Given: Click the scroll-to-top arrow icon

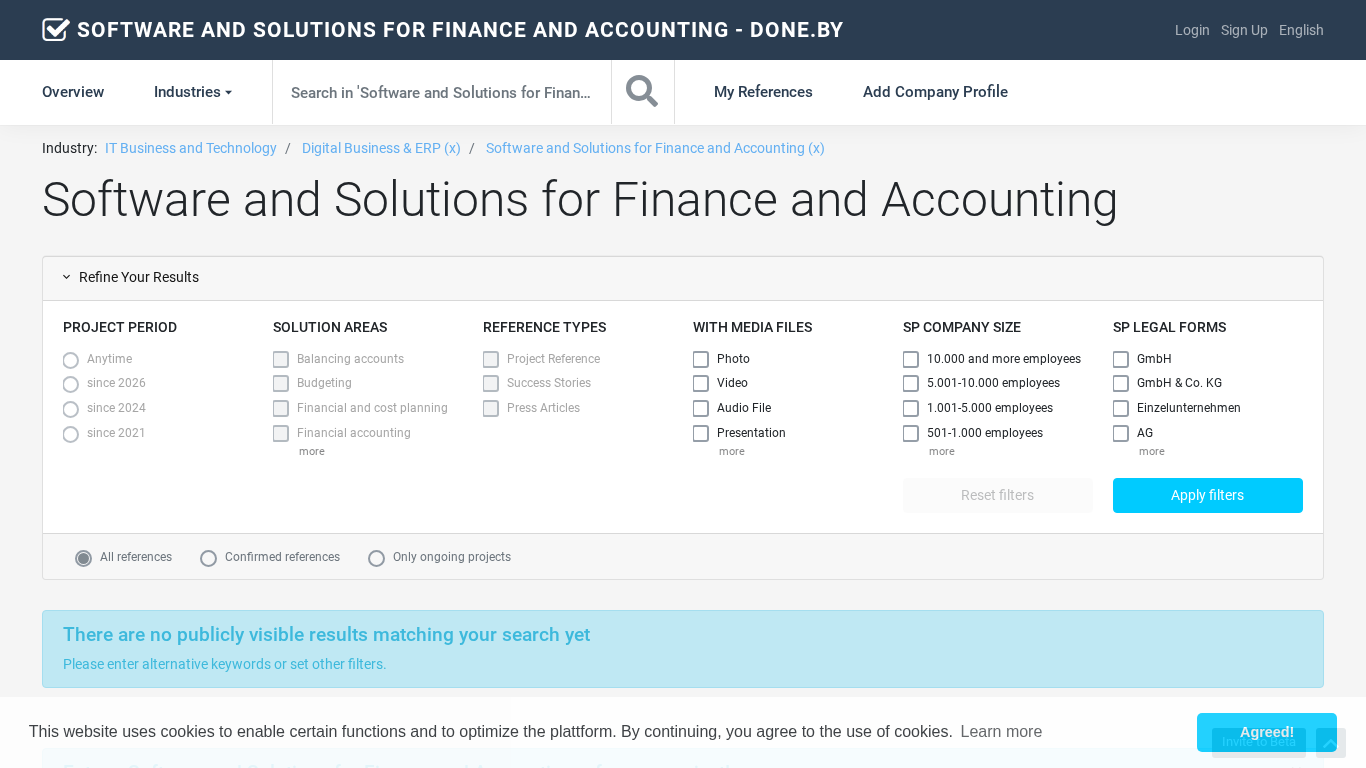Looking at the screenshot, I should (x=1330, y=743).
